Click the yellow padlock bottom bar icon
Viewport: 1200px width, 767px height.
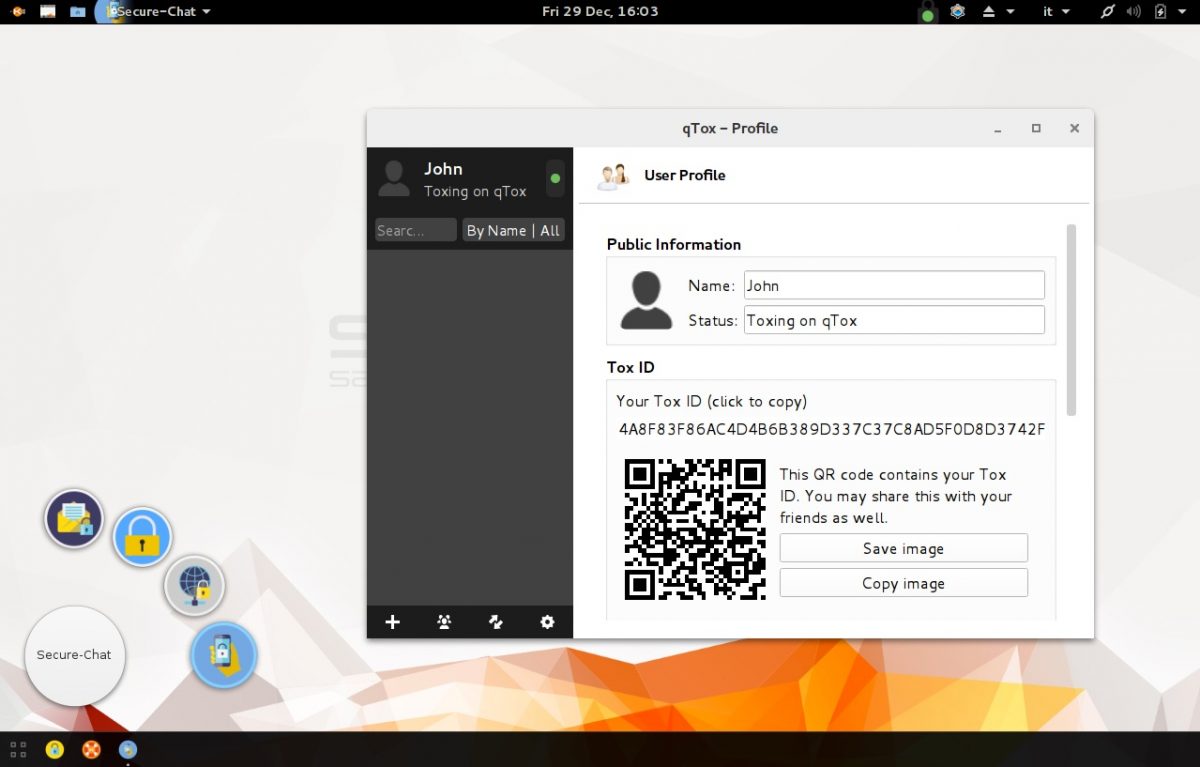55,749
